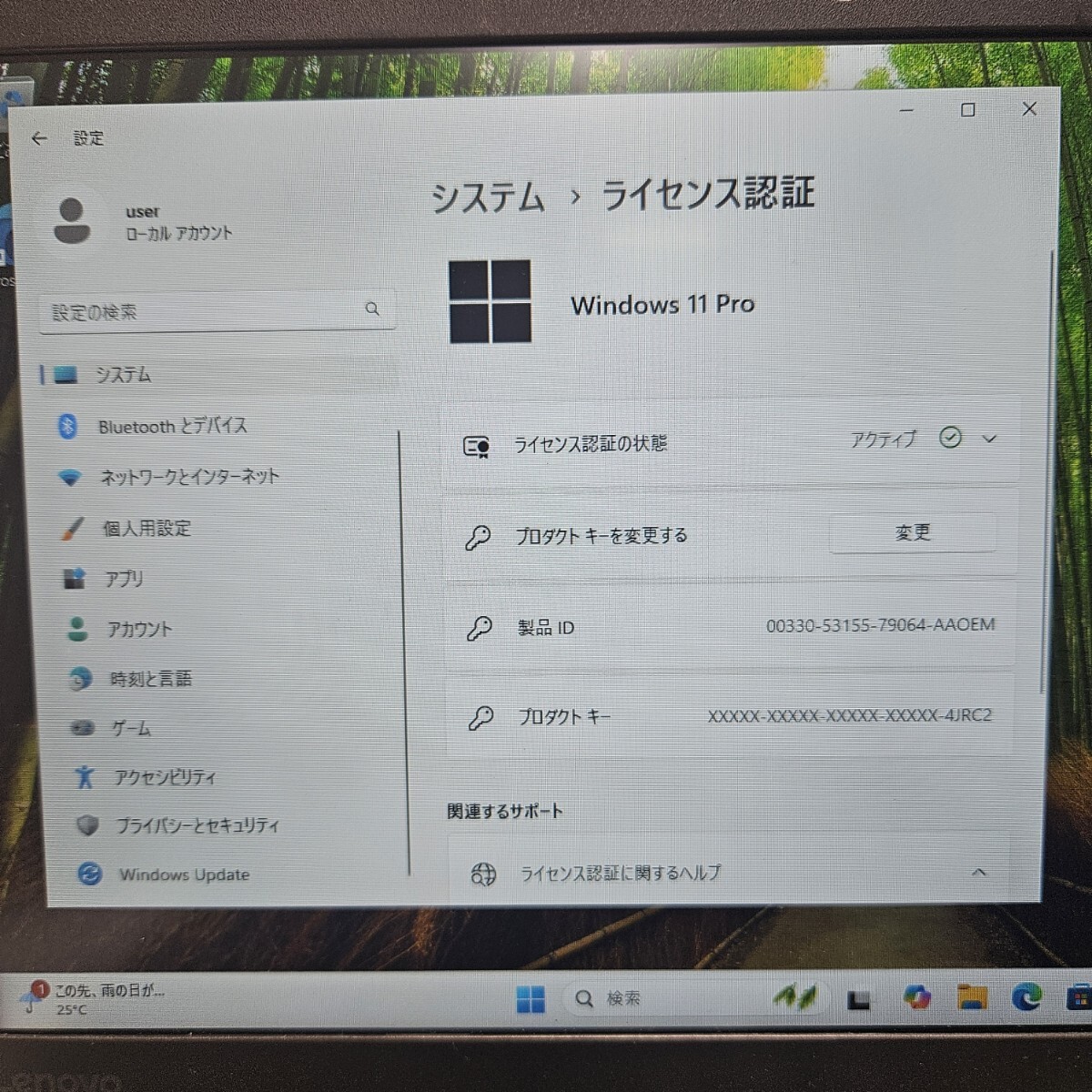1092x1092 pixels.
Task: Click the magnifier icon in settings search
Action: coord(372,309)
